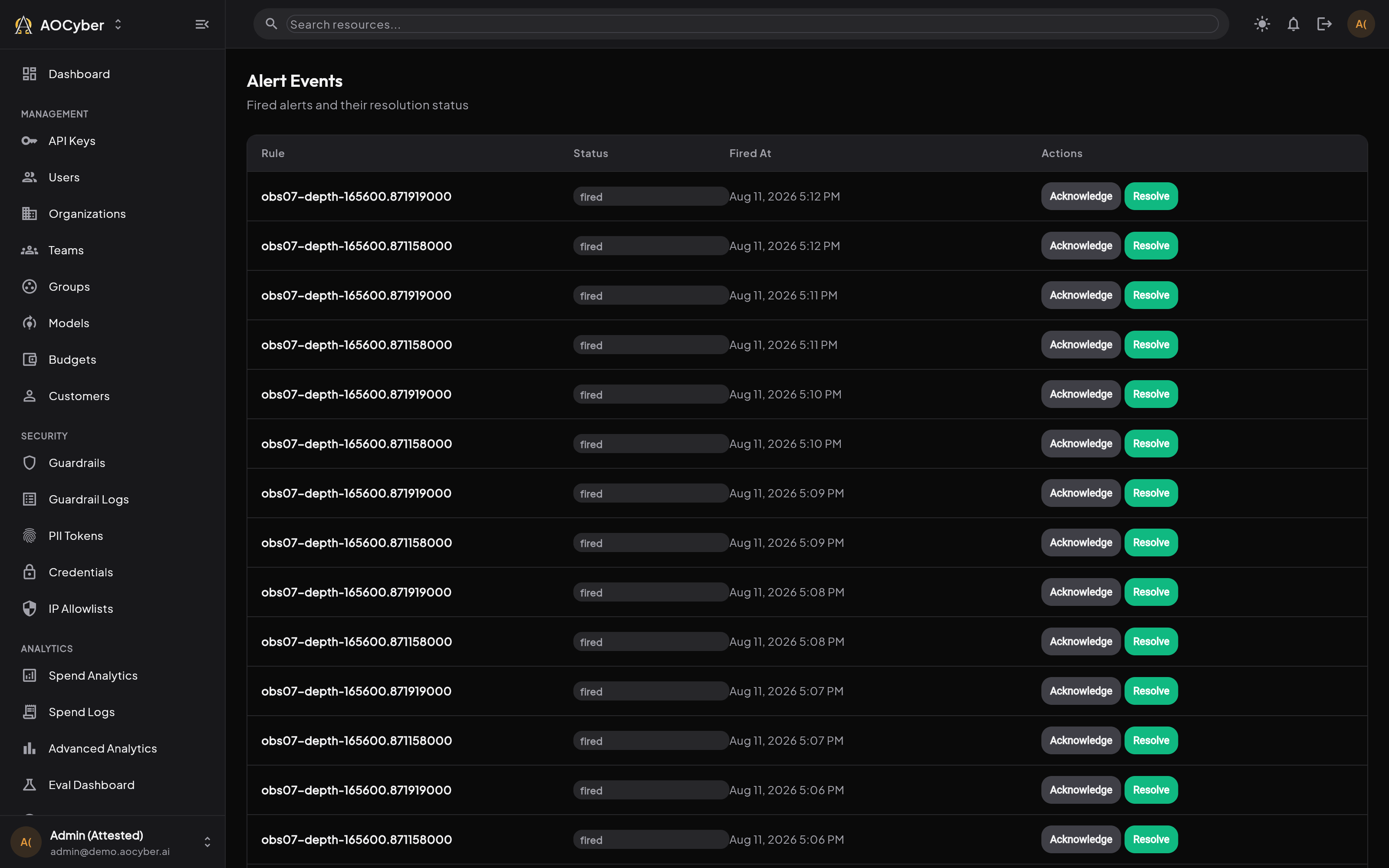Expand the Admin (Attested) account menu
The image size is (1389, 868).
(x=207, y=842)
